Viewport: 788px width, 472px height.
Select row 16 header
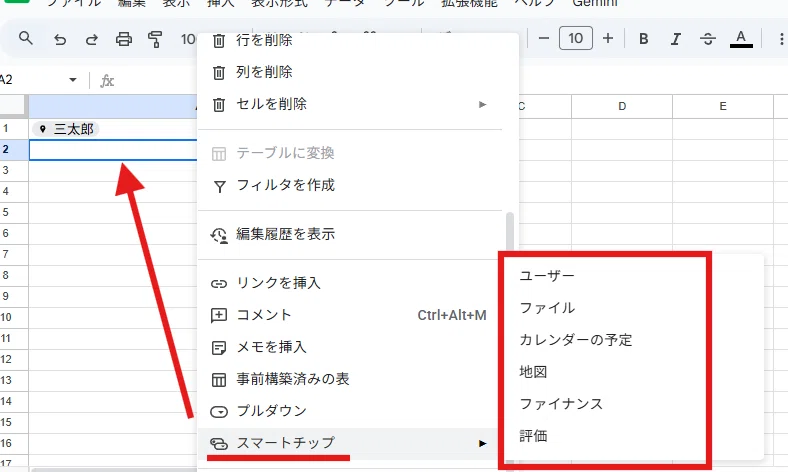click(14, 443)
